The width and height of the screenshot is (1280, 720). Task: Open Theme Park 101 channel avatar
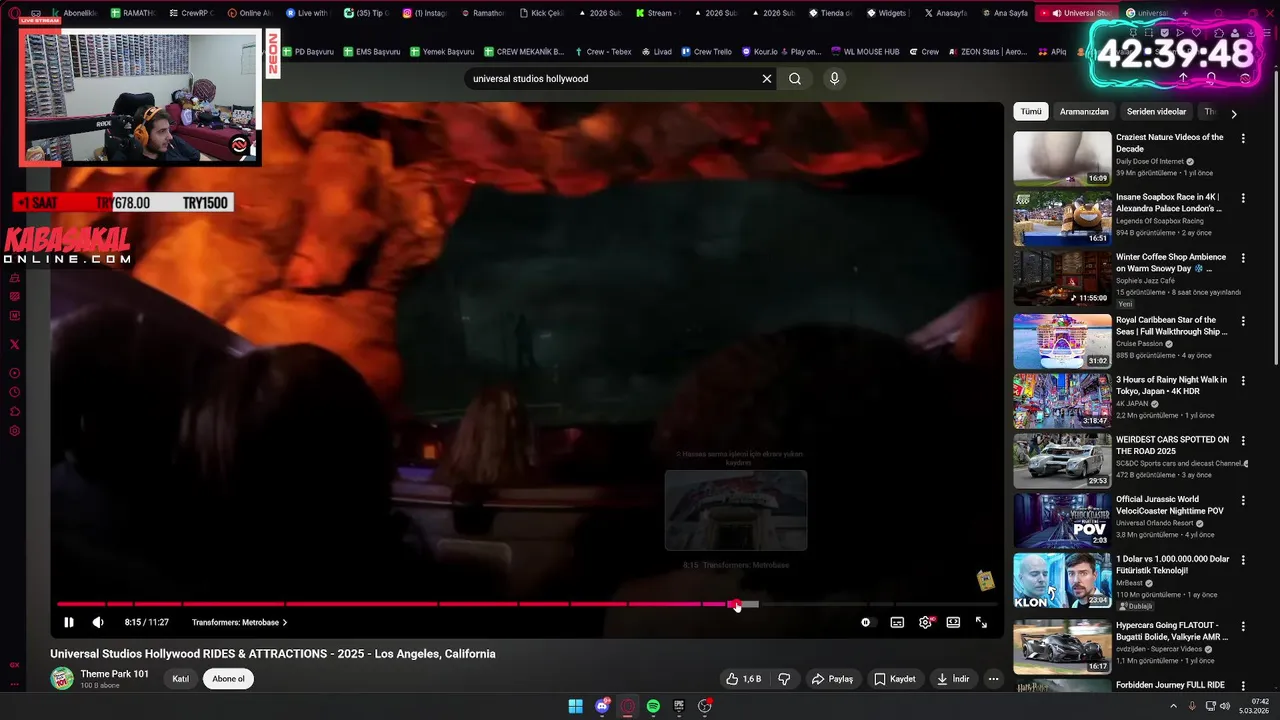click(x=62, y=679)
